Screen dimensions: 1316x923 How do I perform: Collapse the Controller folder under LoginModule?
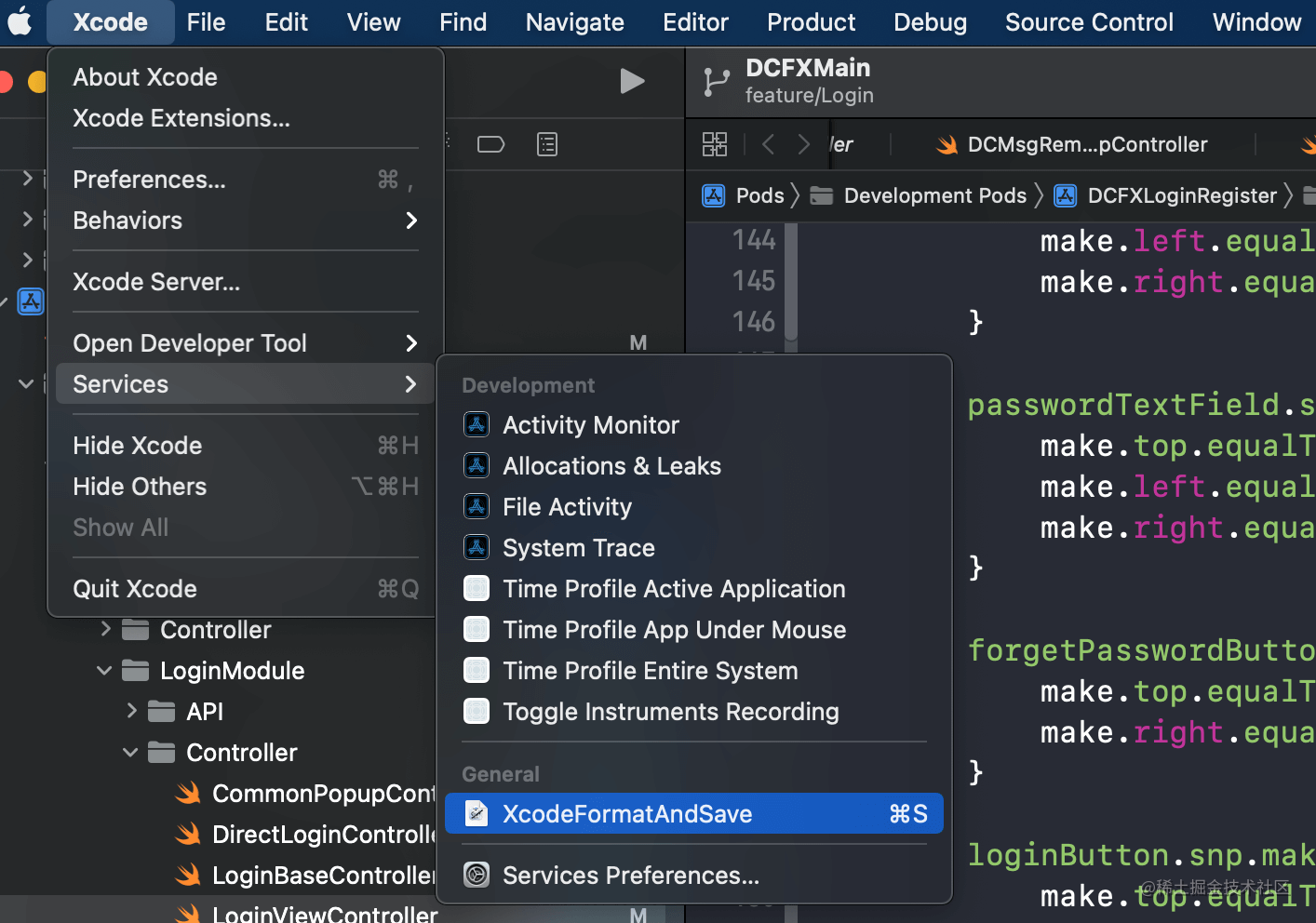pyautogui.click(x=130, y=753)
